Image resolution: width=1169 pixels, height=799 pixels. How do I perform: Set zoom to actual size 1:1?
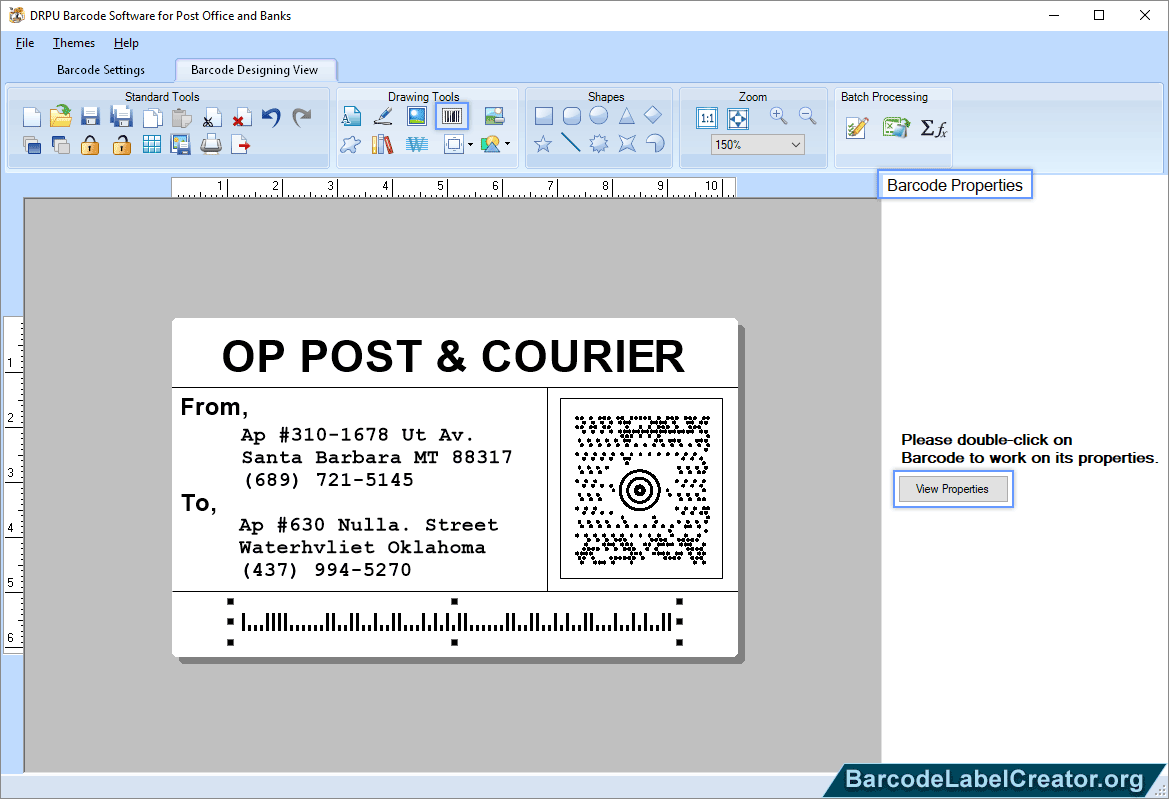(x=707, y=118)
